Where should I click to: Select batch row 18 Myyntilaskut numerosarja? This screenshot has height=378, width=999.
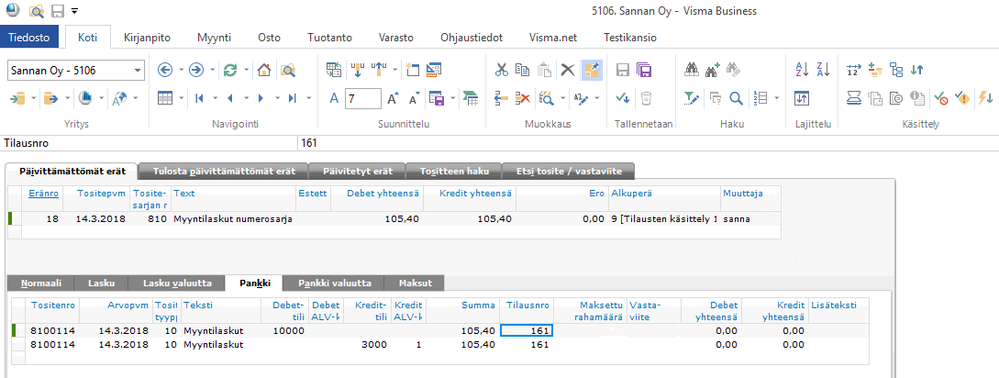coord(393,219)
